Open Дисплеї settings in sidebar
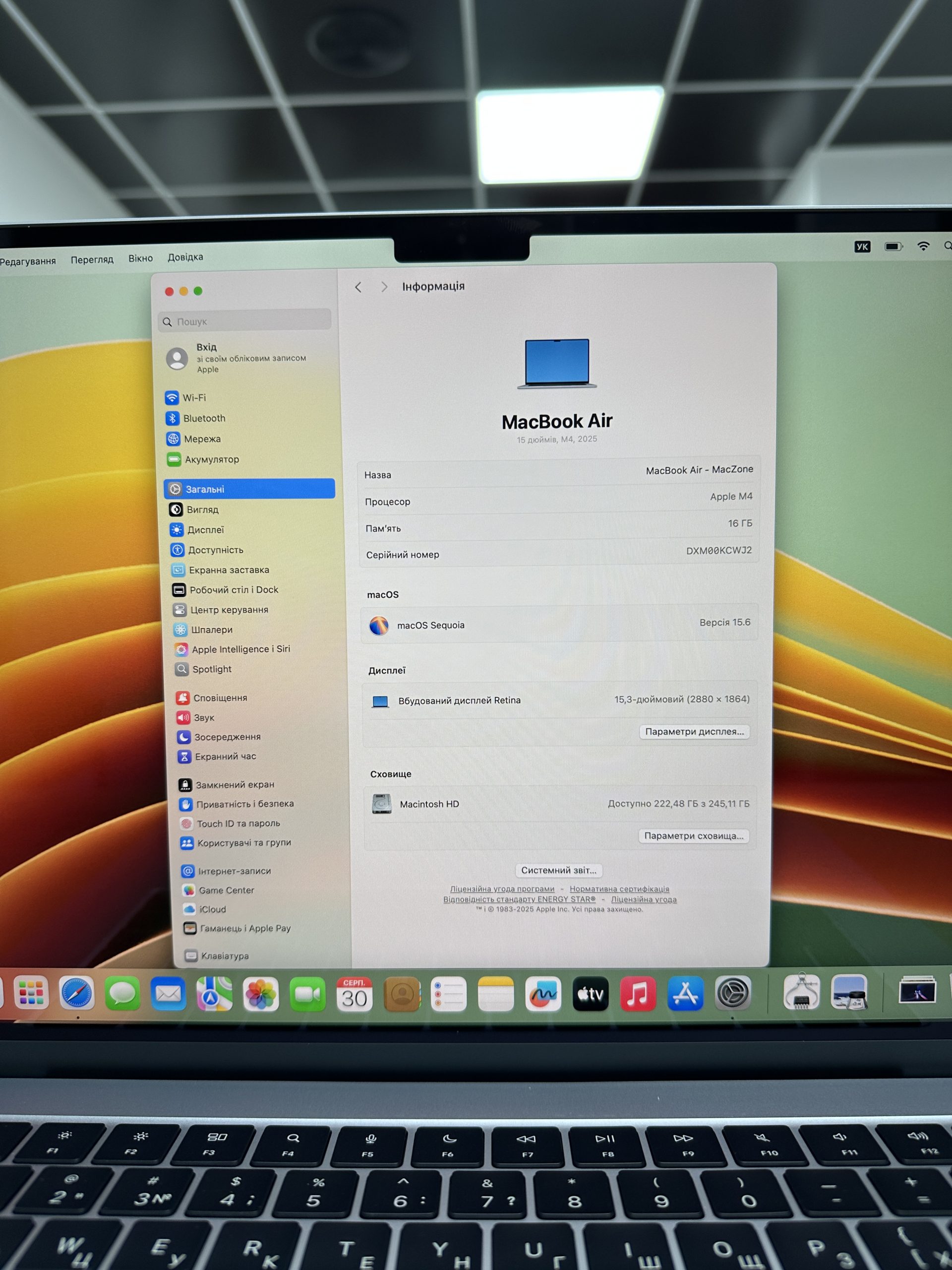 (x=197, y=529)
